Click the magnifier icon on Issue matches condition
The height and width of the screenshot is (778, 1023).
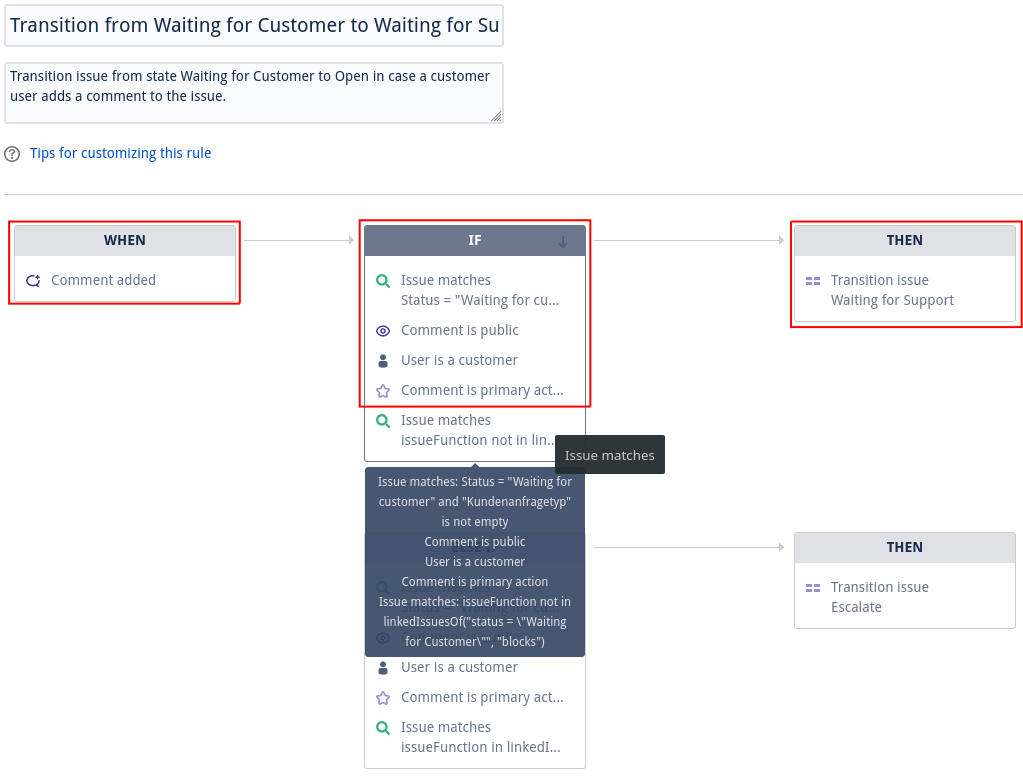pos(382,280)
